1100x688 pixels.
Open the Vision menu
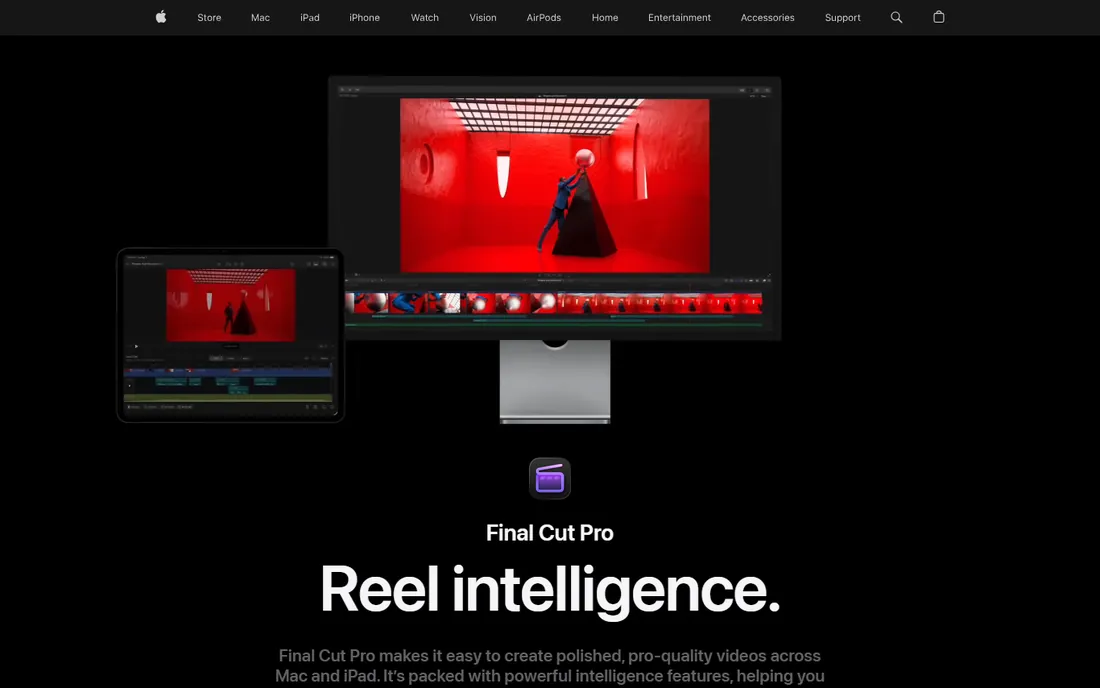(483, 18)
